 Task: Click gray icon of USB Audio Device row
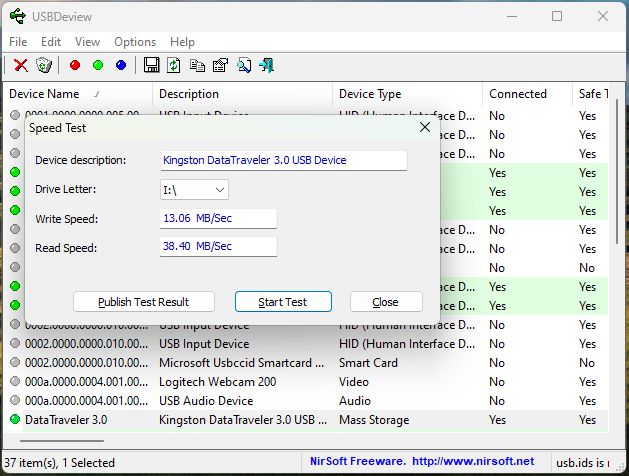(x=15, y=400)
